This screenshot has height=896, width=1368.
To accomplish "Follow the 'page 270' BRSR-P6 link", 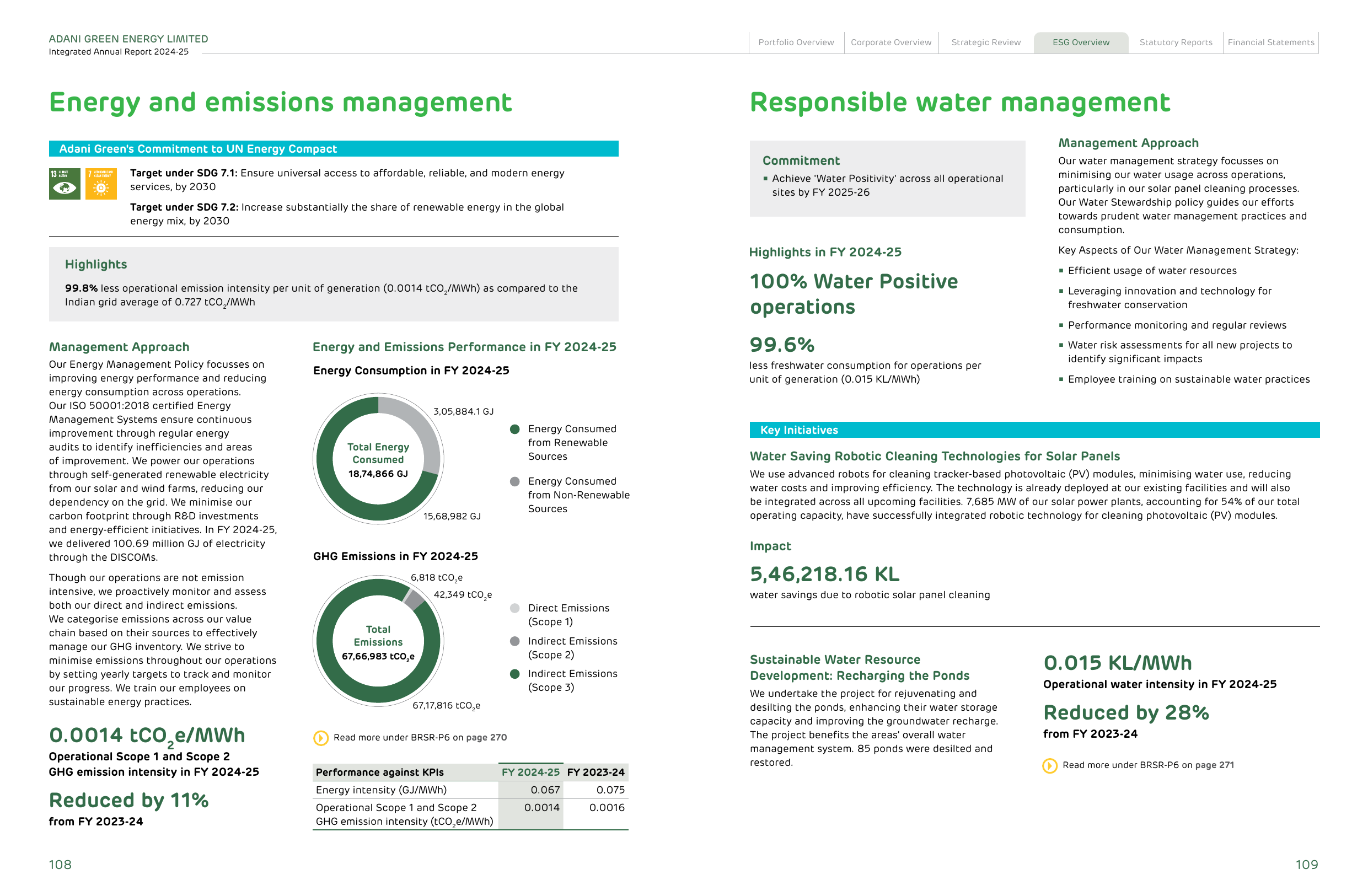I will coord(486,737).
